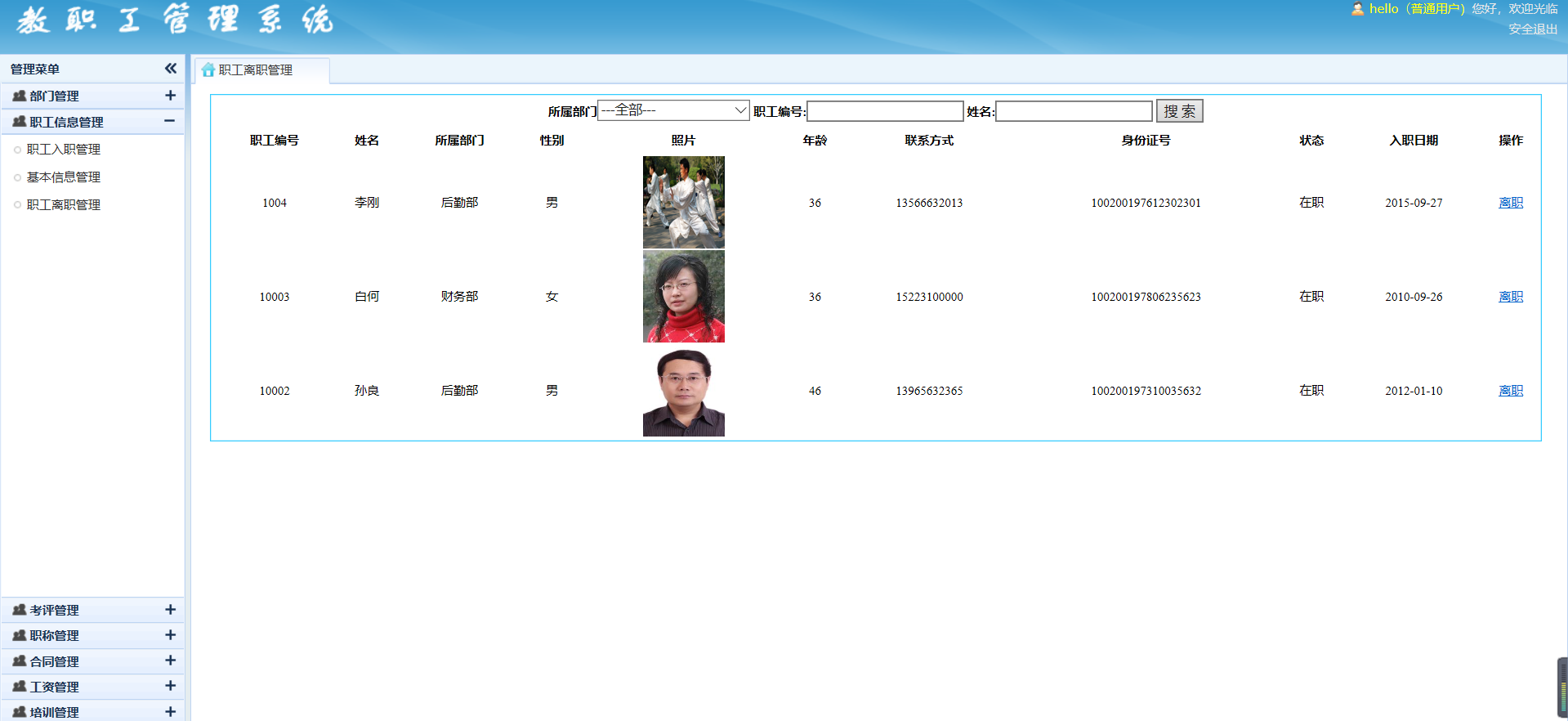The height and width of the screenshot is (721, 1568).
Task: Click 安全退出 to log out
Action: pyautogui.click(x=1532, y=29)
